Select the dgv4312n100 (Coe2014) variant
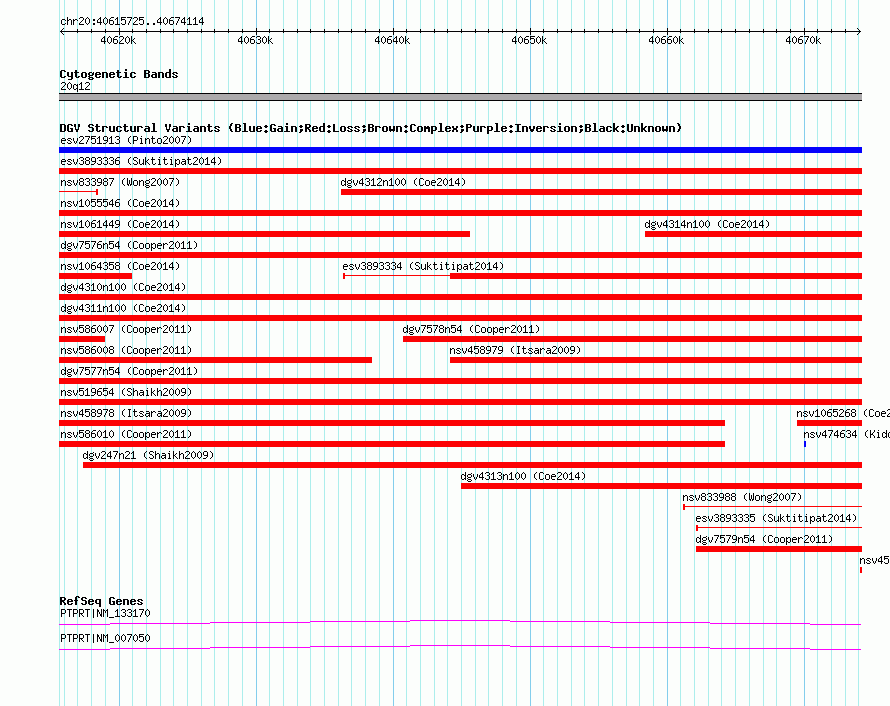890x706 pixels. (x=403, y=182)
